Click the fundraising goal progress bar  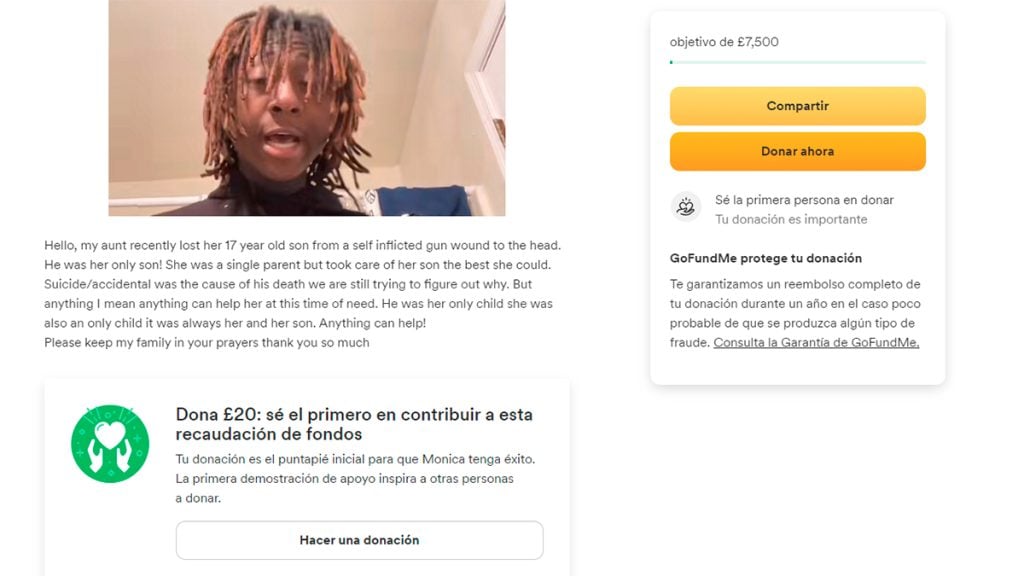pos(797,62)
